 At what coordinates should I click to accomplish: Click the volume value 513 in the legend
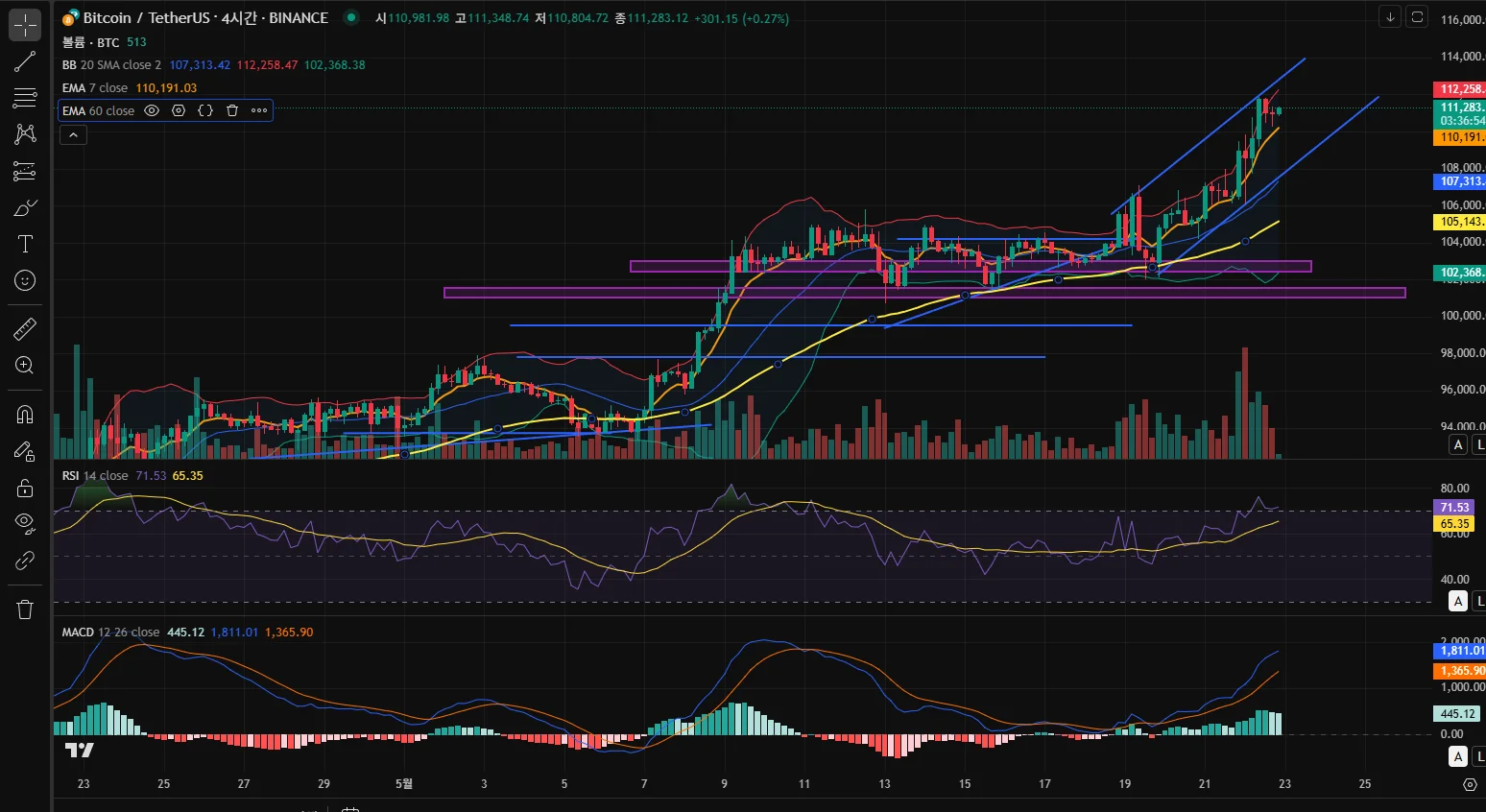(x=136, y=42)
